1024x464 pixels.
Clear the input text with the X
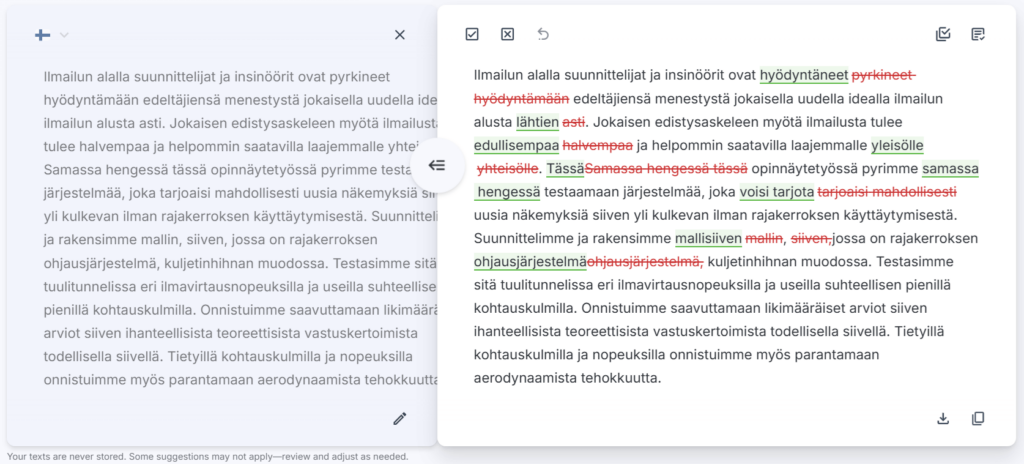[x=400, y=35]
